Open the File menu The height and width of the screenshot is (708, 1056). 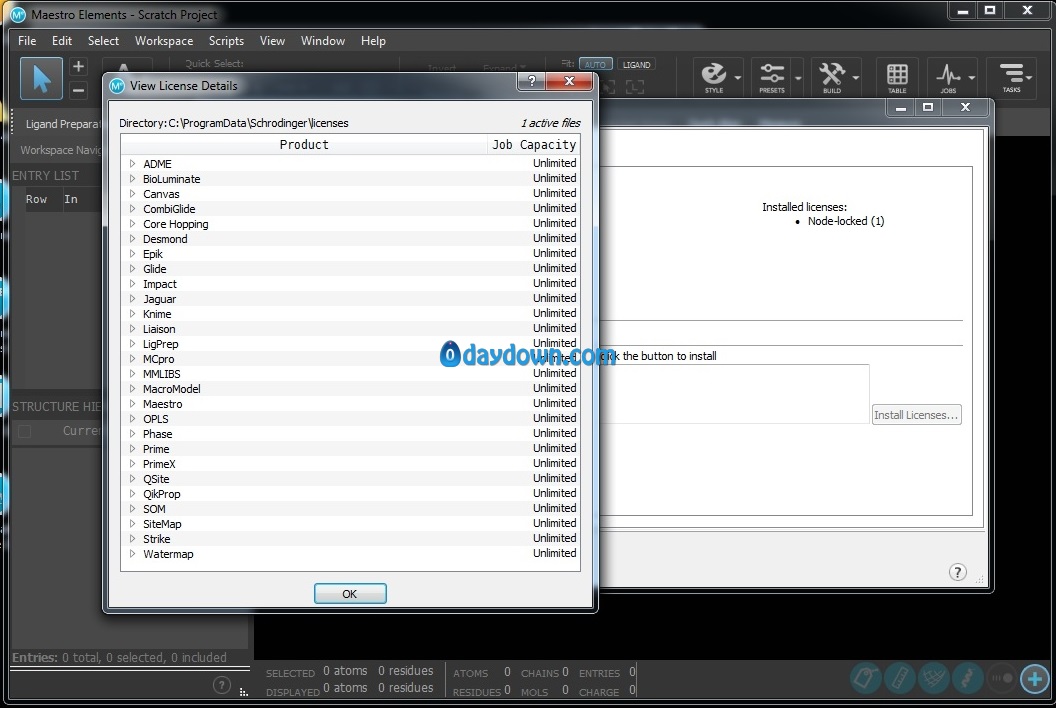[27, 40]
